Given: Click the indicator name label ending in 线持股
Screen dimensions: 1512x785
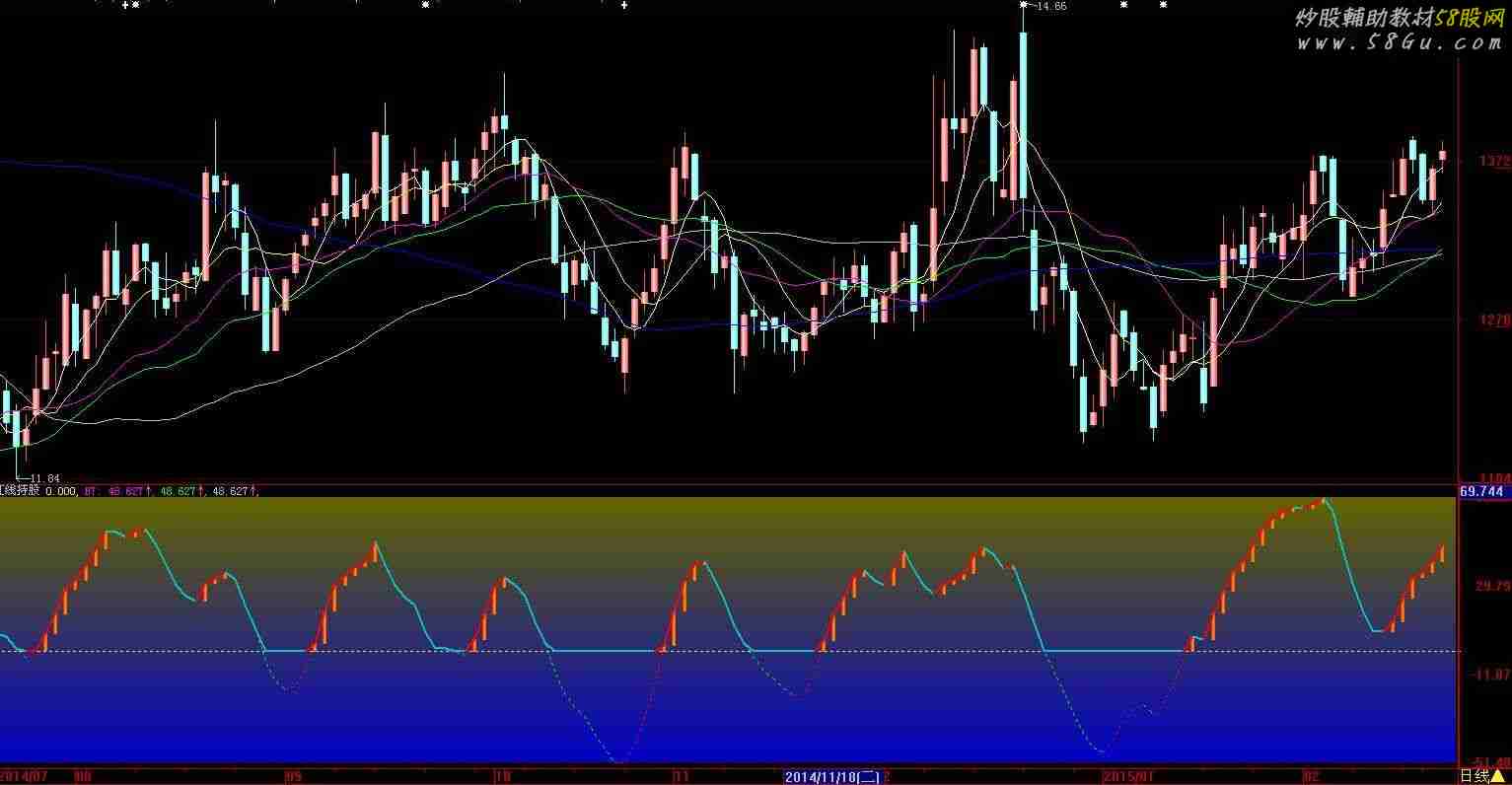Looking at the screenshot, I should pyautogui.click(x=21, y=490).
